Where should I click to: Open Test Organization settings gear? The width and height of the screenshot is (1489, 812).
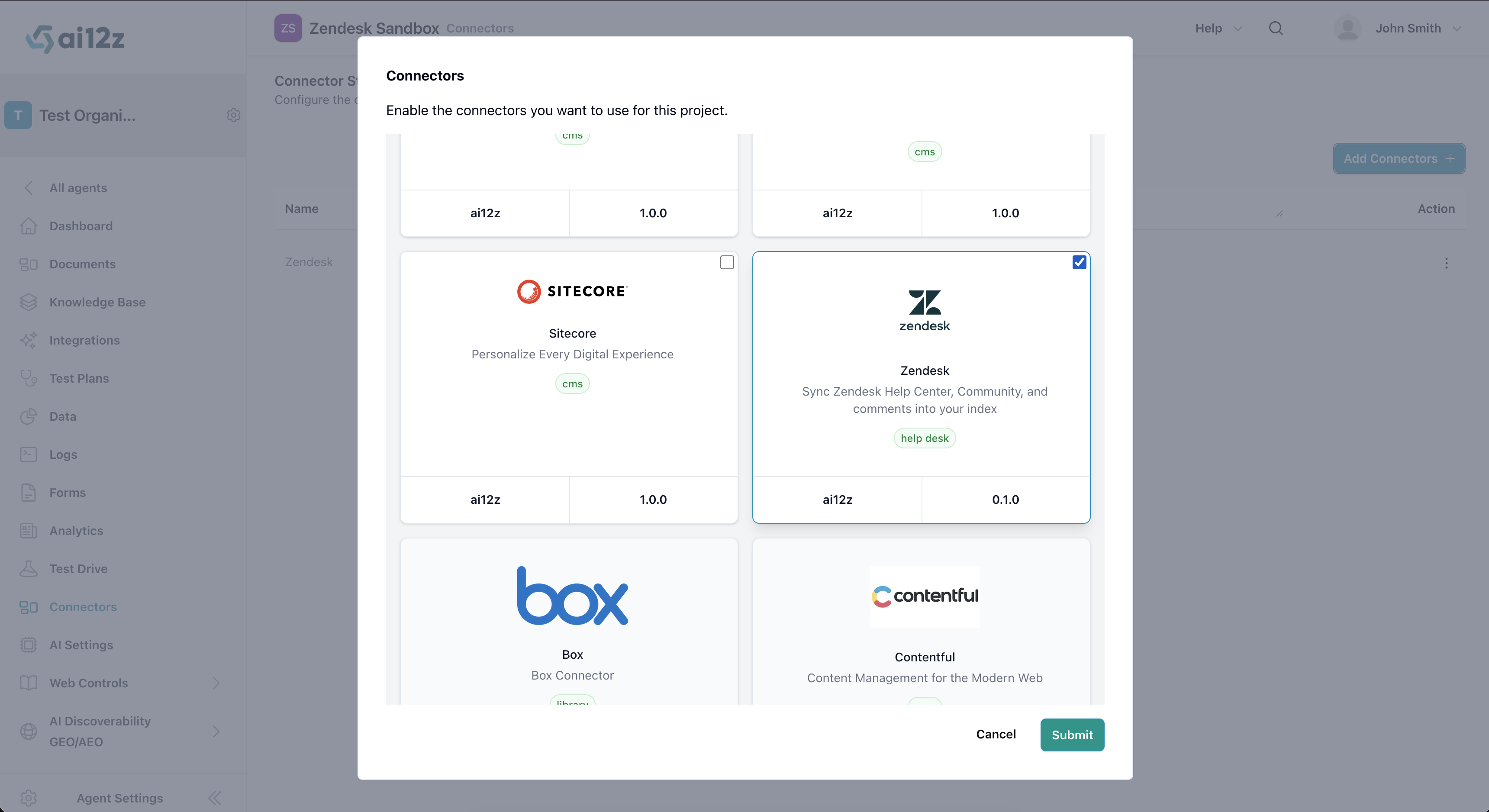234,115
